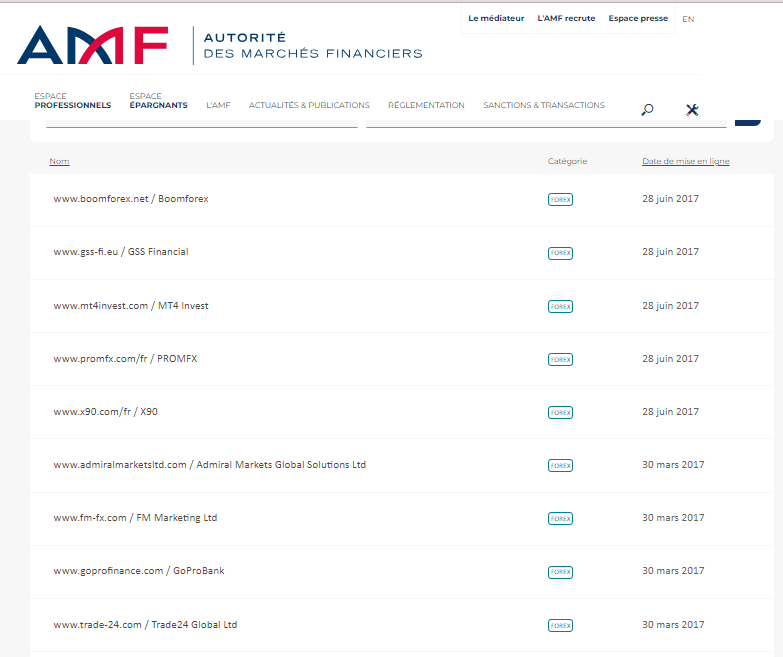Sort by Date de mise en ligne
Image resolution: width=783 pixels, height=657 pixels.
[x=685, y=161]
